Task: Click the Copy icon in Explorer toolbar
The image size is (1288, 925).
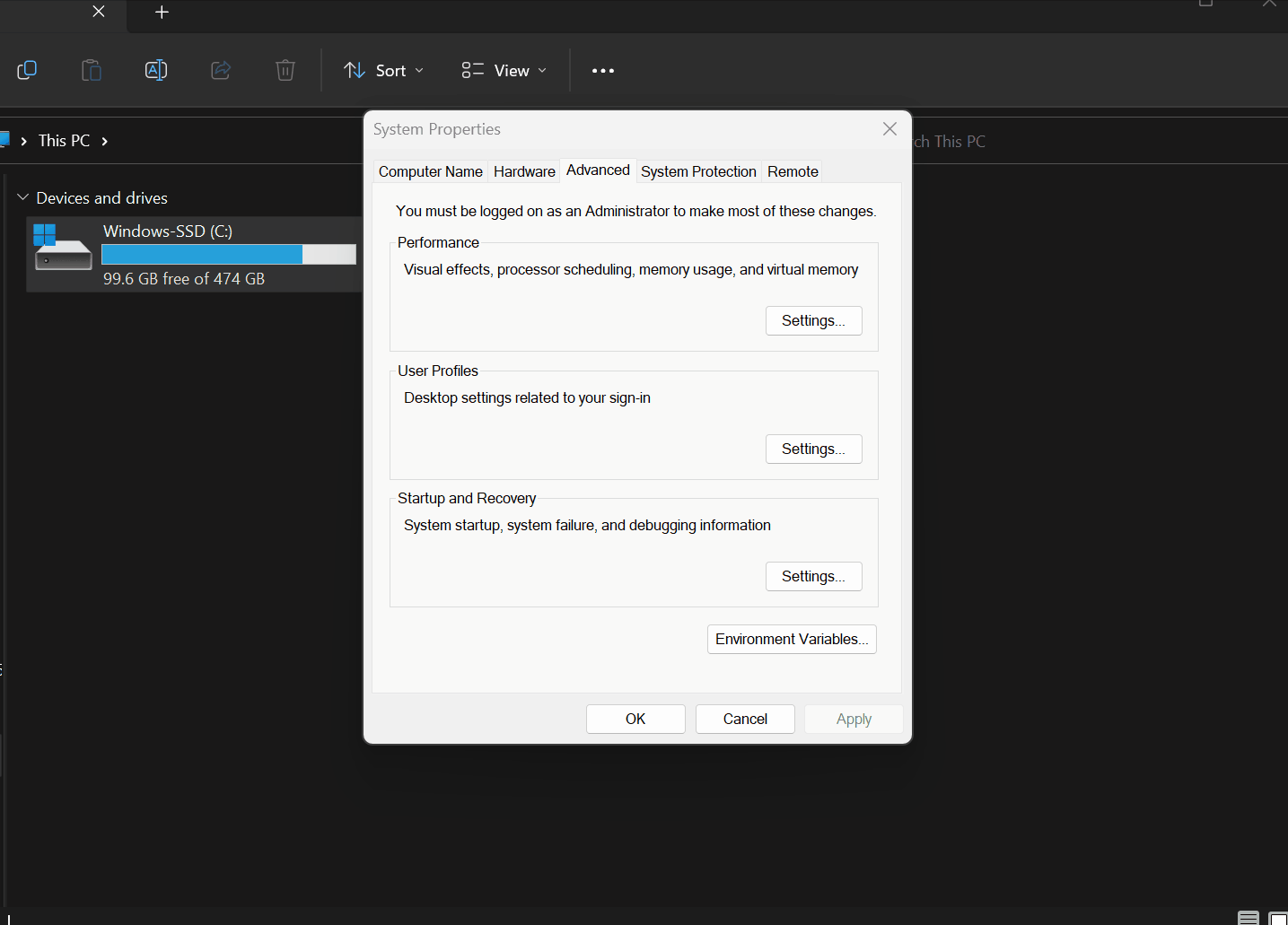Action: click(x=27, y=70)
